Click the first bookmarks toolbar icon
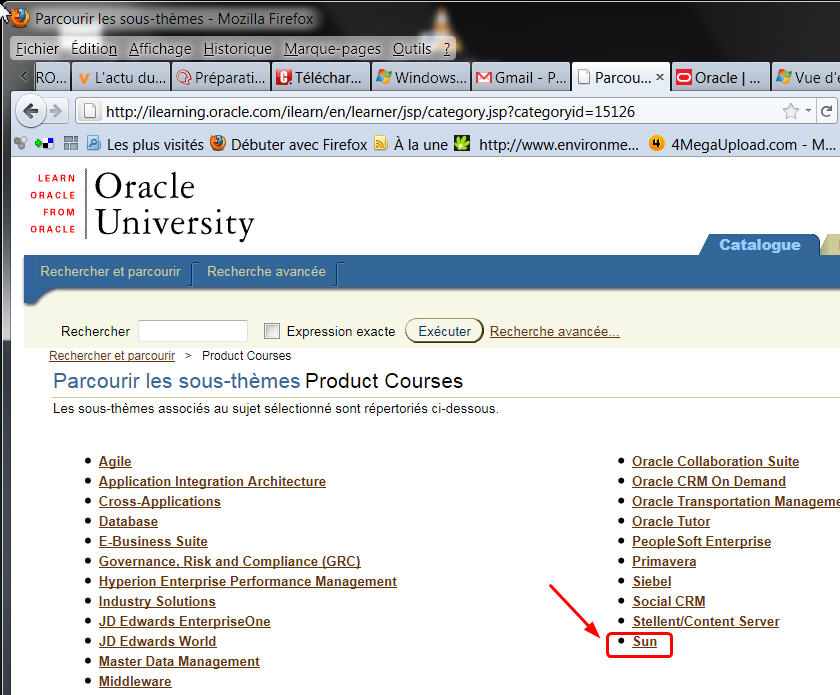Screen dimensions: 840x695 21,143
